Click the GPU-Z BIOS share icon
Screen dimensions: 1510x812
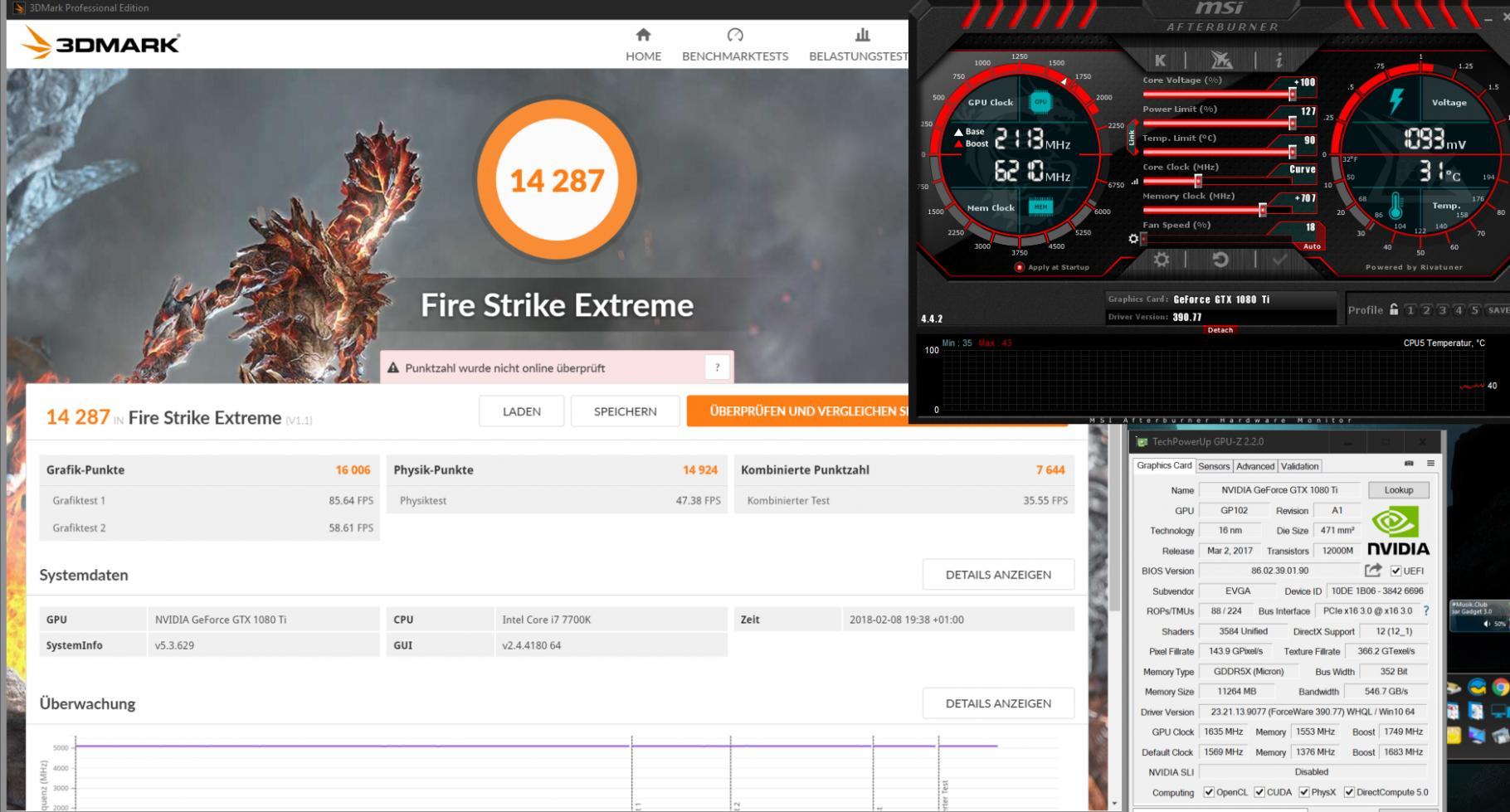1373,571
